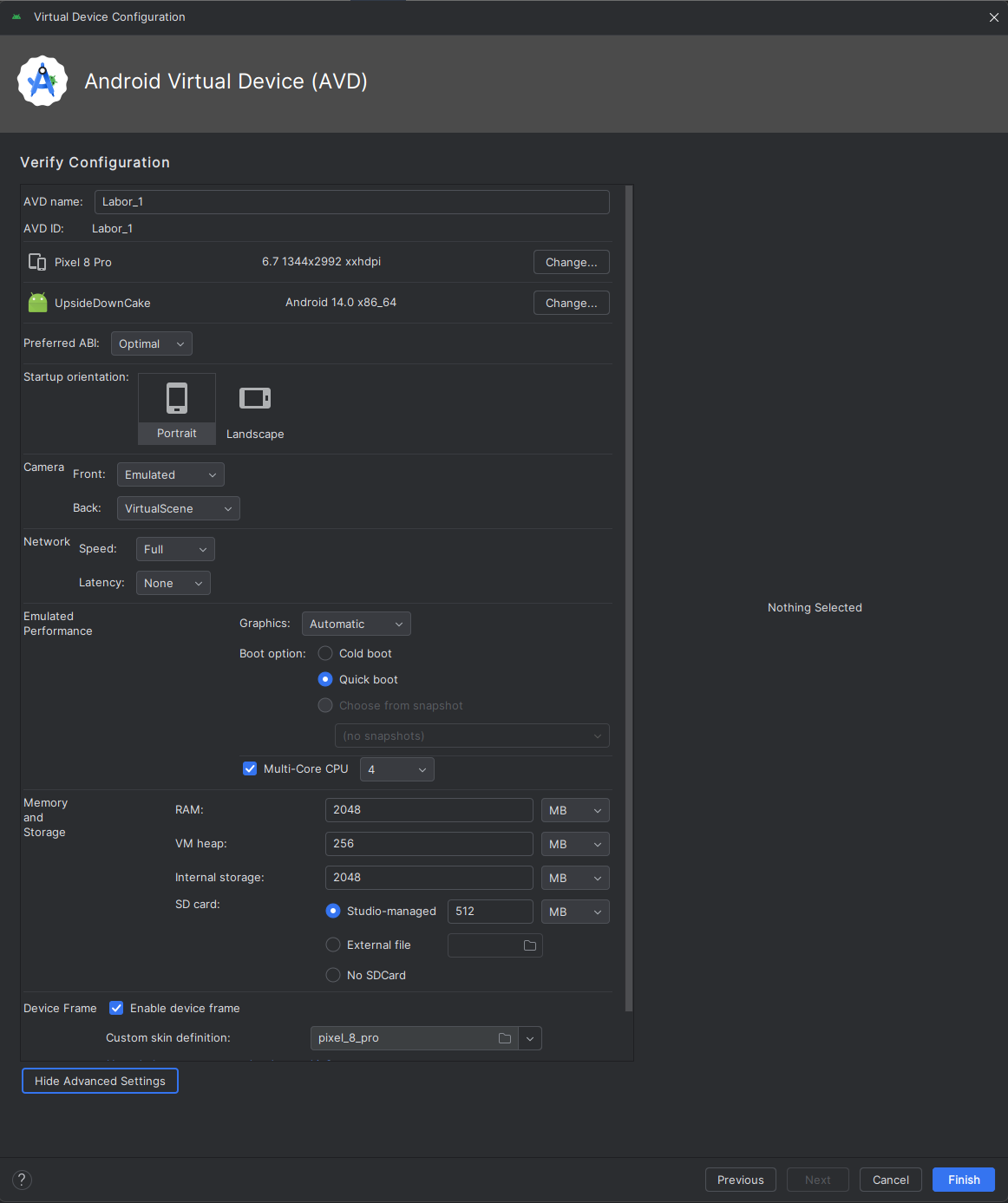The width and height of the screenshot is (1008, 1203).
Task: Click the VM heap value field
Action: tap(429, 844)
